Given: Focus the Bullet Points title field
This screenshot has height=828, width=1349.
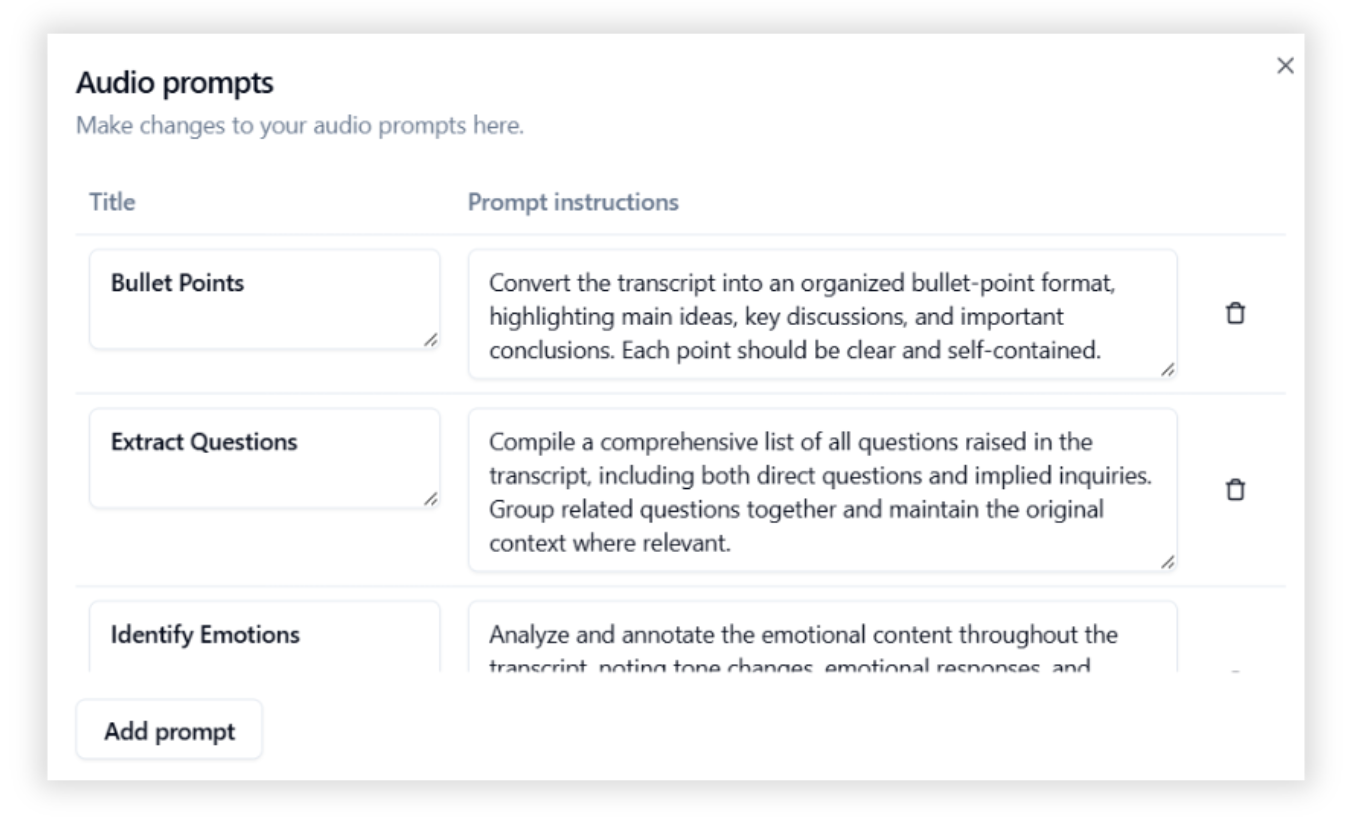Looking at the screenshot, I should [265, 299].
